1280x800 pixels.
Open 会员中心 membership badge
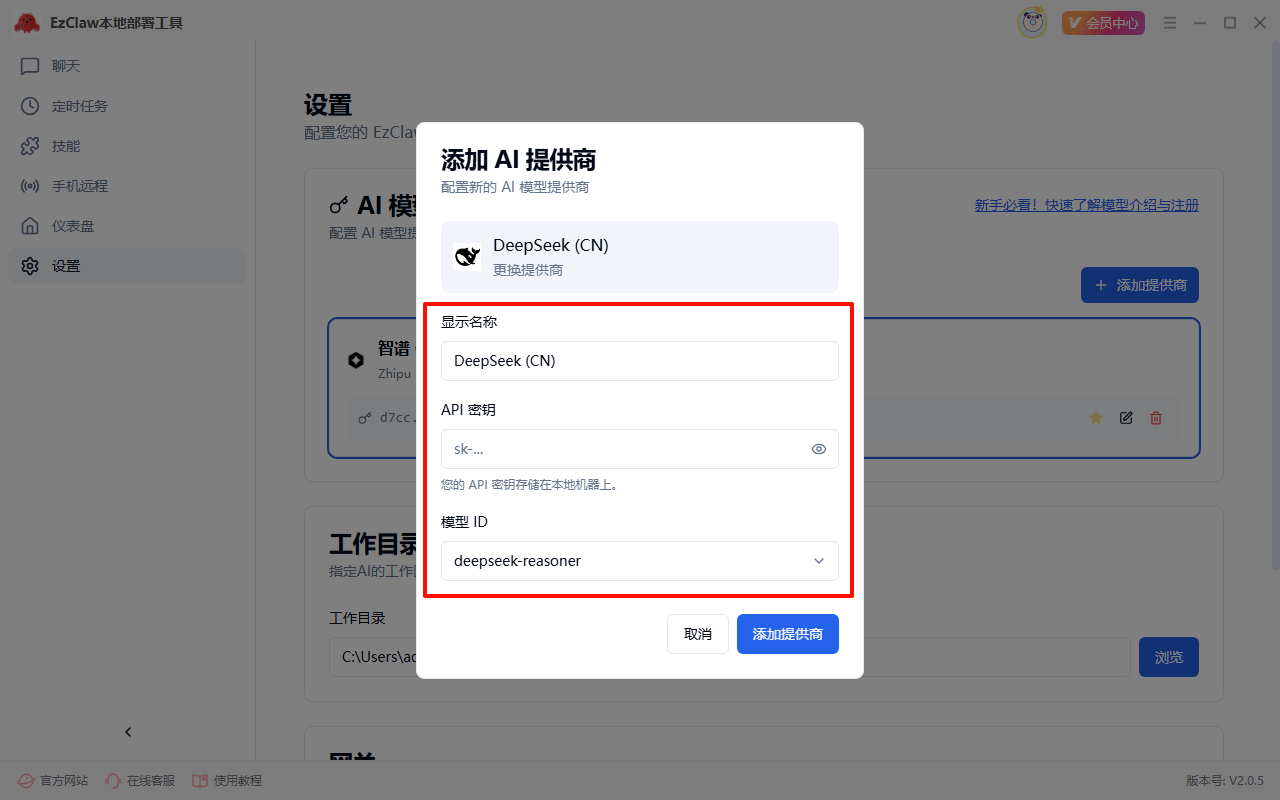[x=1103, y=23]
